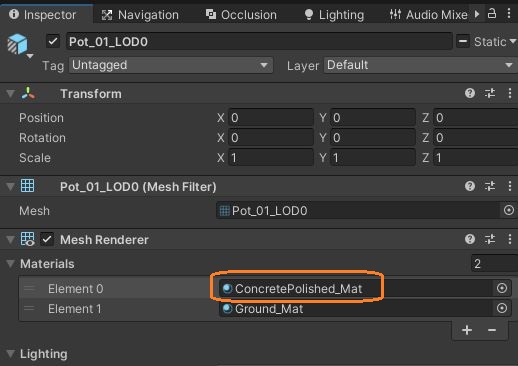Image resolution: width=518 pixels, height=366 pixels.
Task: Collapse the Transform component
Action: click(x=10, y=94)
